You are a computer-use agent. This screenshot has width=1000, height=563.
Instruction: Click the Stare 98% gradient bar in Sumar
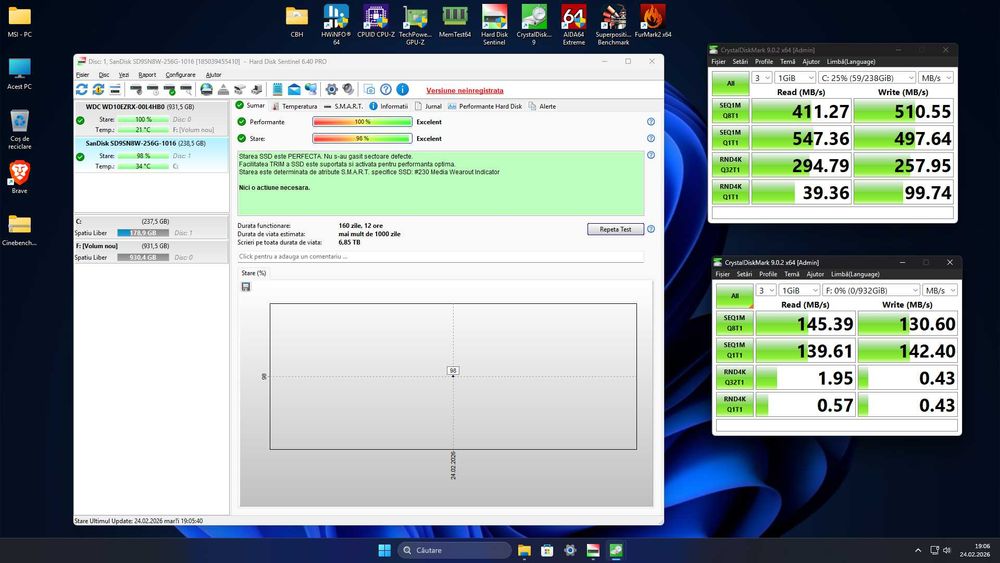(x=362, y=138)
